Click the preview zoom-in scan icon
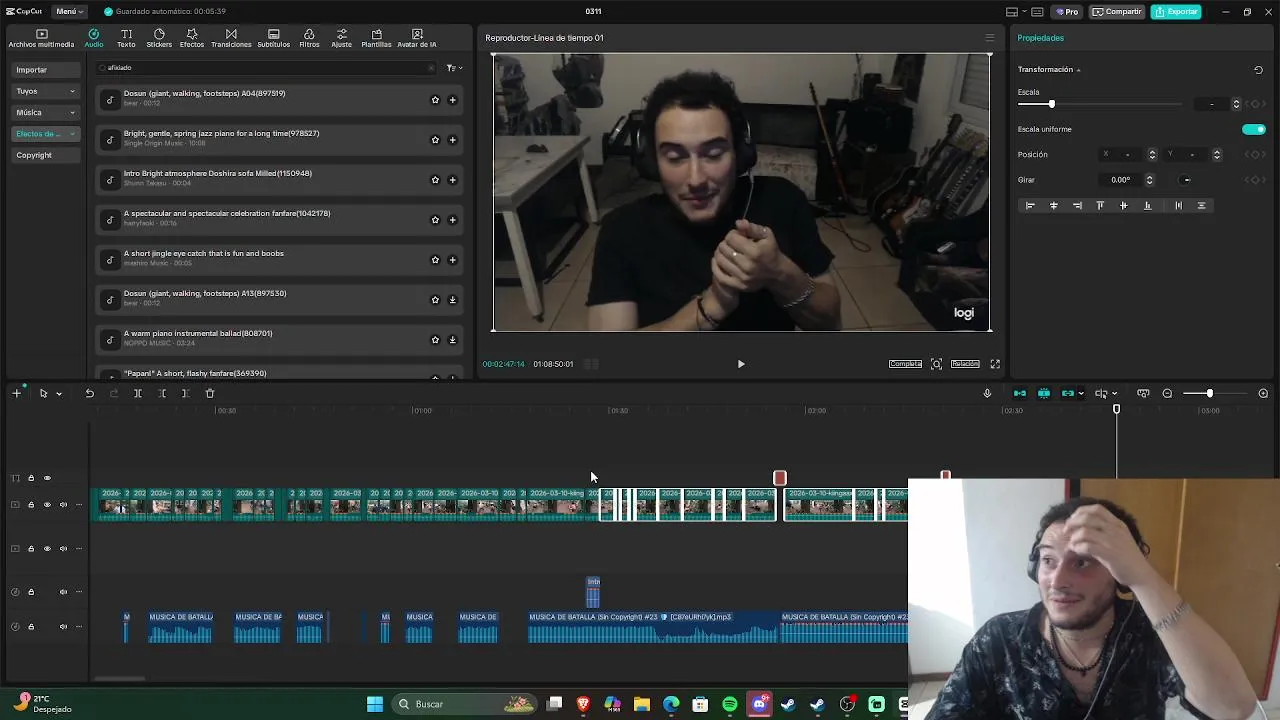Viewport: 1280px width, 720px height. click(x=936, y=364)
